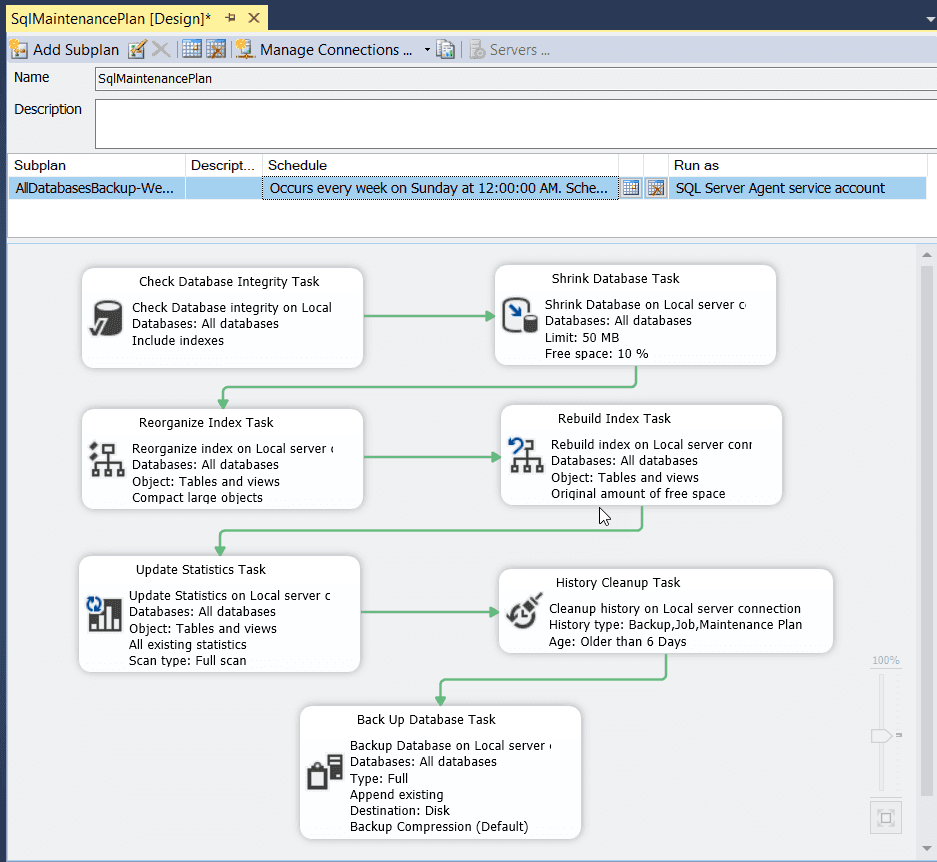
Task: Open Manage Connections in the toolbar
Action: pyautogui.click(x=325, y=50)
